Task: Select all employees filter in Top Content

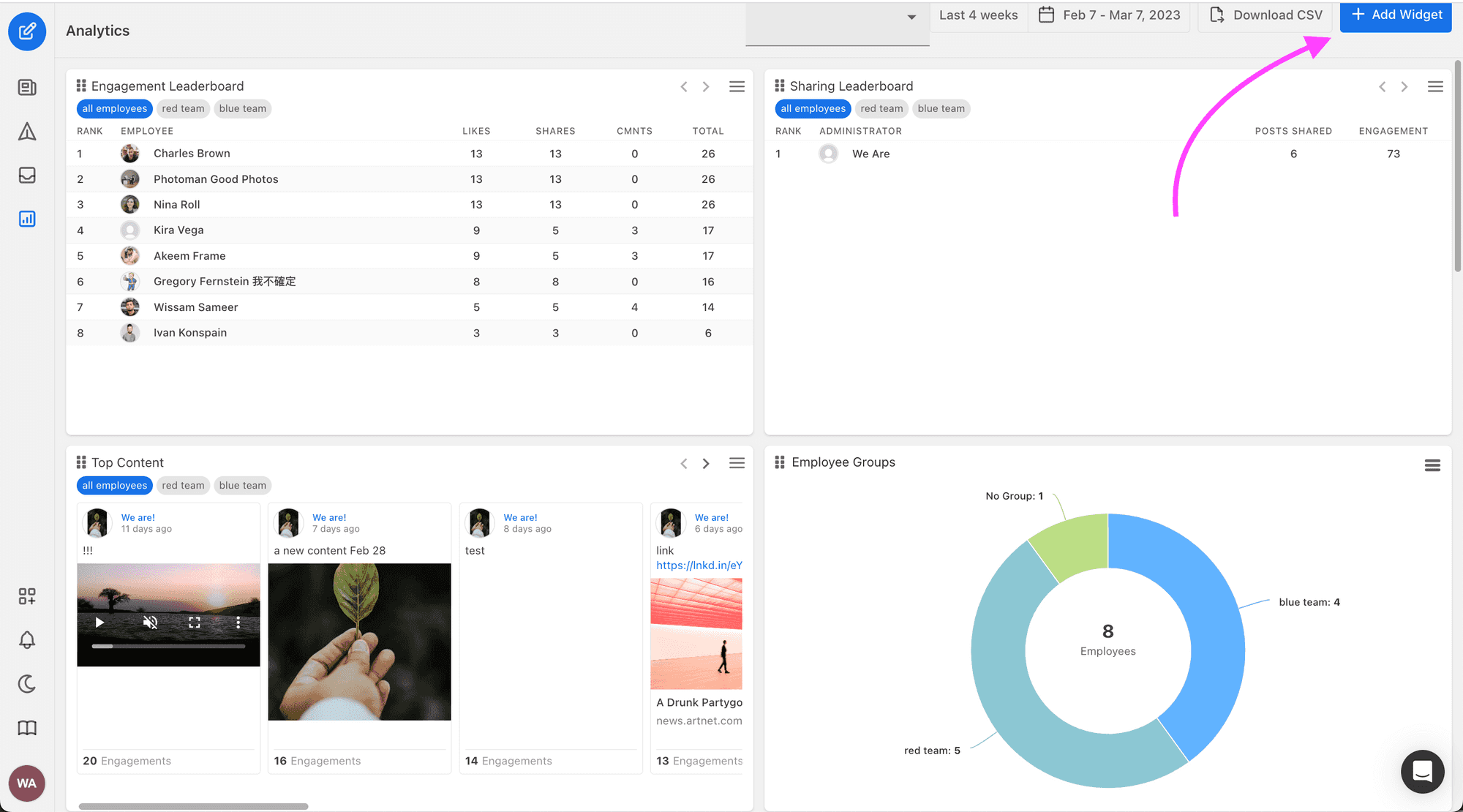Action: pos(115,485)
